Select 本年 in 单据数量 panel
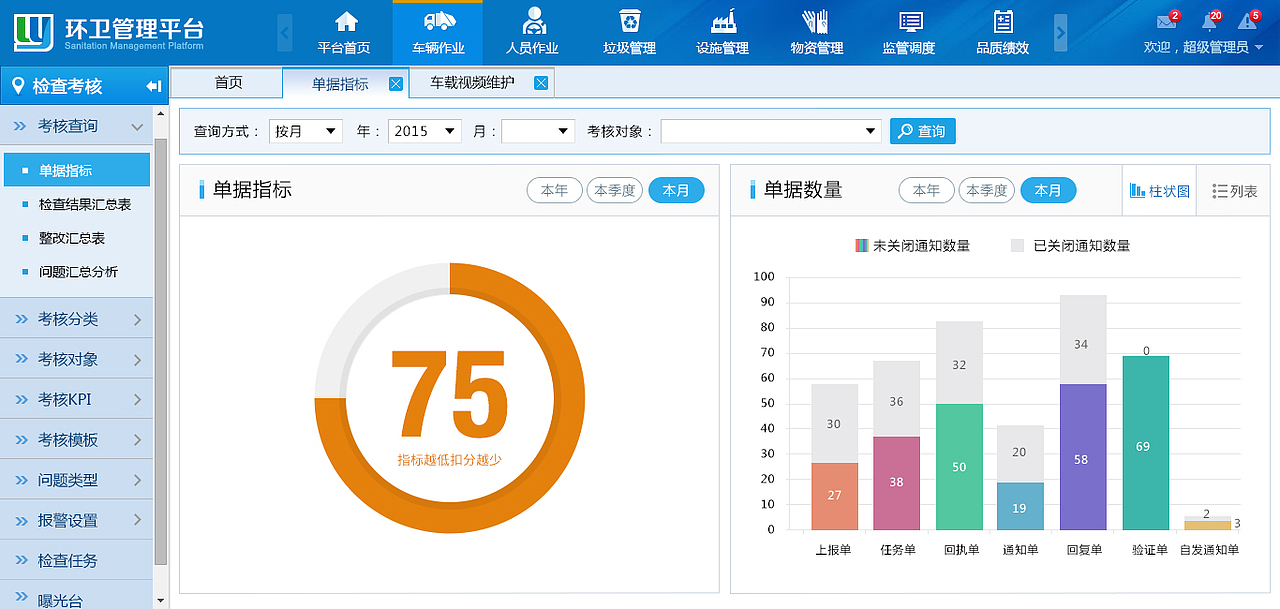Screen dimensions: 1280x609 click(927, 190)
